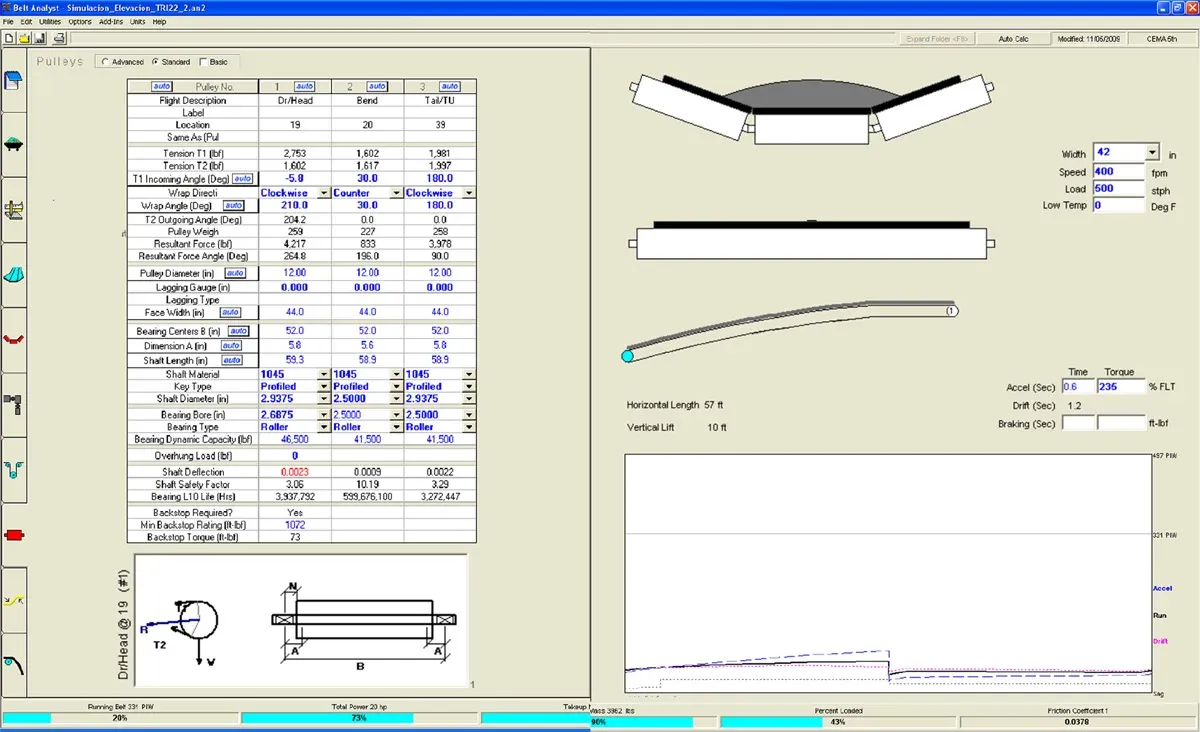1200x732 pixels.
Task: Select the troughed idler icon in the sidebar
Action: point(13,143)
